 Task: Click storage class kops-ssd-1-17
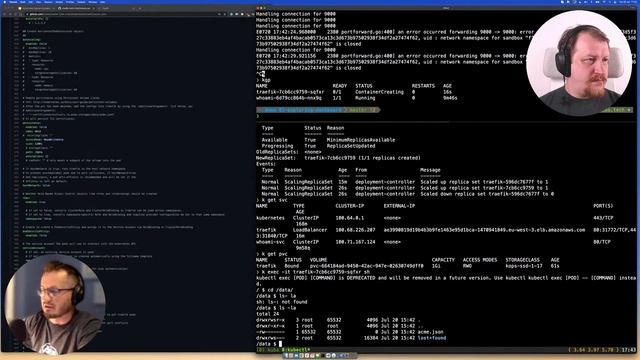(x=524, y=266)
